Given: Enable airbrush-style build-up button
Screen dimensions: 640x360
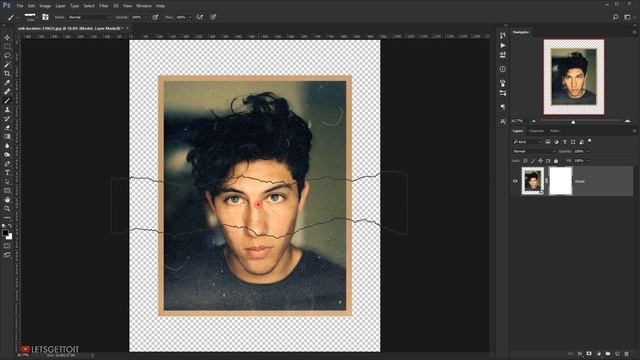Looking at the screenshot, I should pos(200,17).
